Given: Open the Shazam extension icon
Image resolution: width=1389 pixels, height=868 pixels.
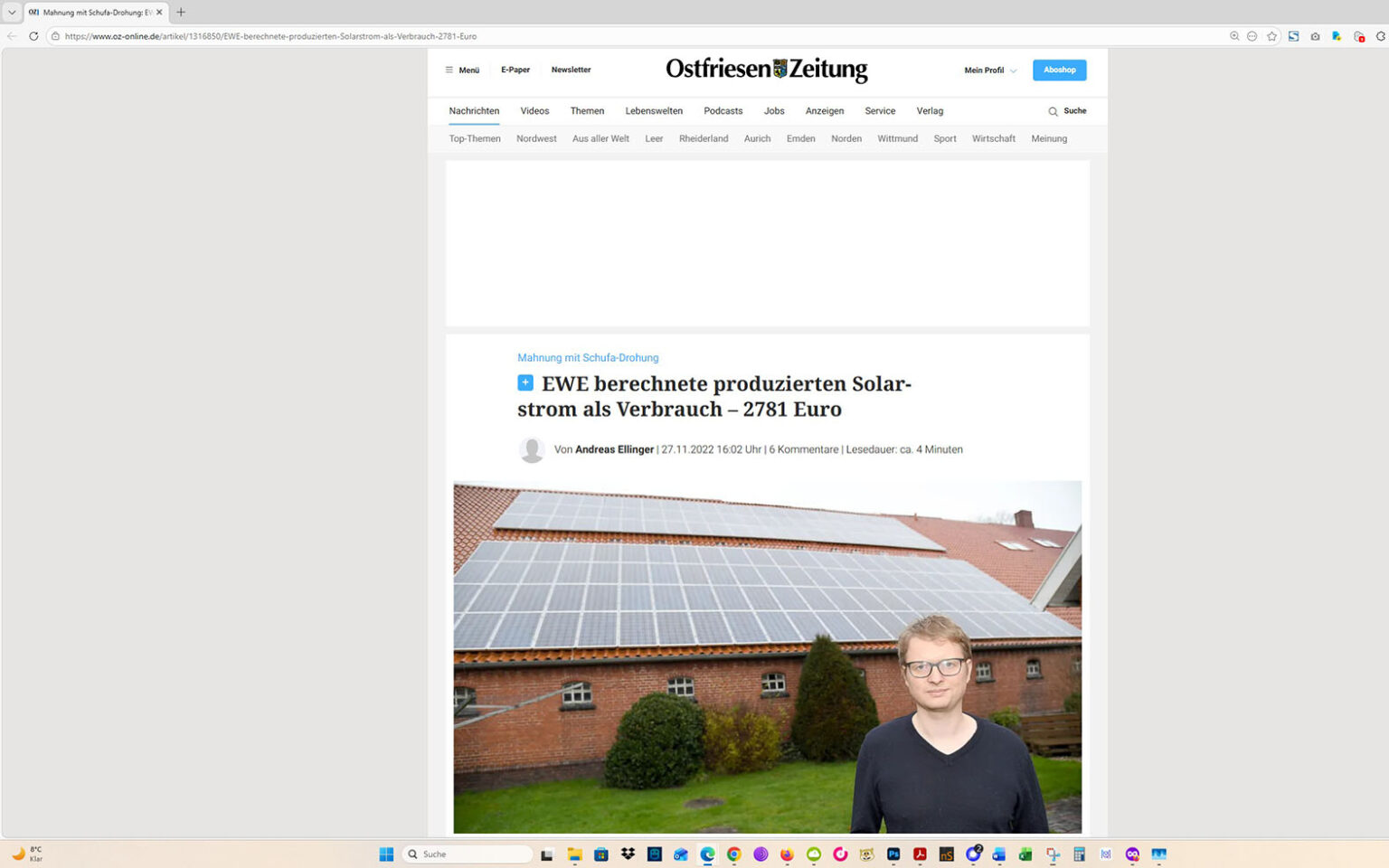Looking at the screenshot, I should pos(1293,36).
